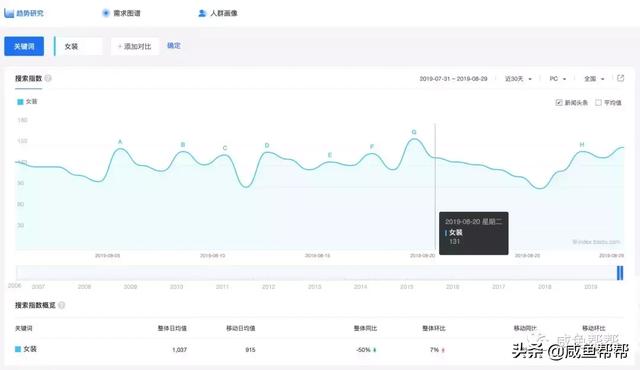Expand the 近30天 period dropdown
The width and height of the screenshot is (640, 370).
tap(518, 79)
